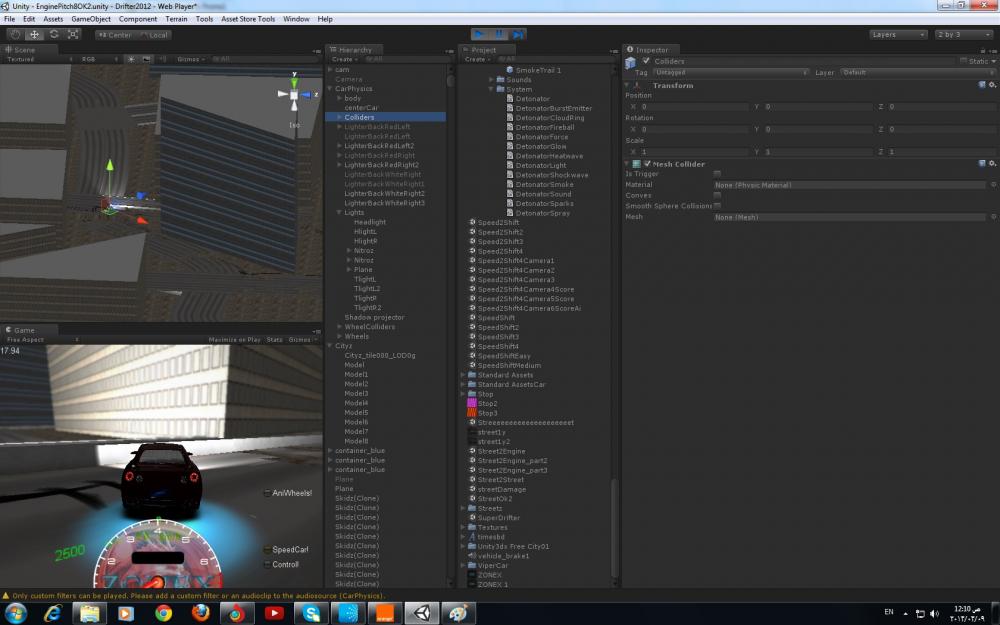The image size is (1000, 625).
Task: Open Mesh Collider gear settings
Action: click(992, 164)
